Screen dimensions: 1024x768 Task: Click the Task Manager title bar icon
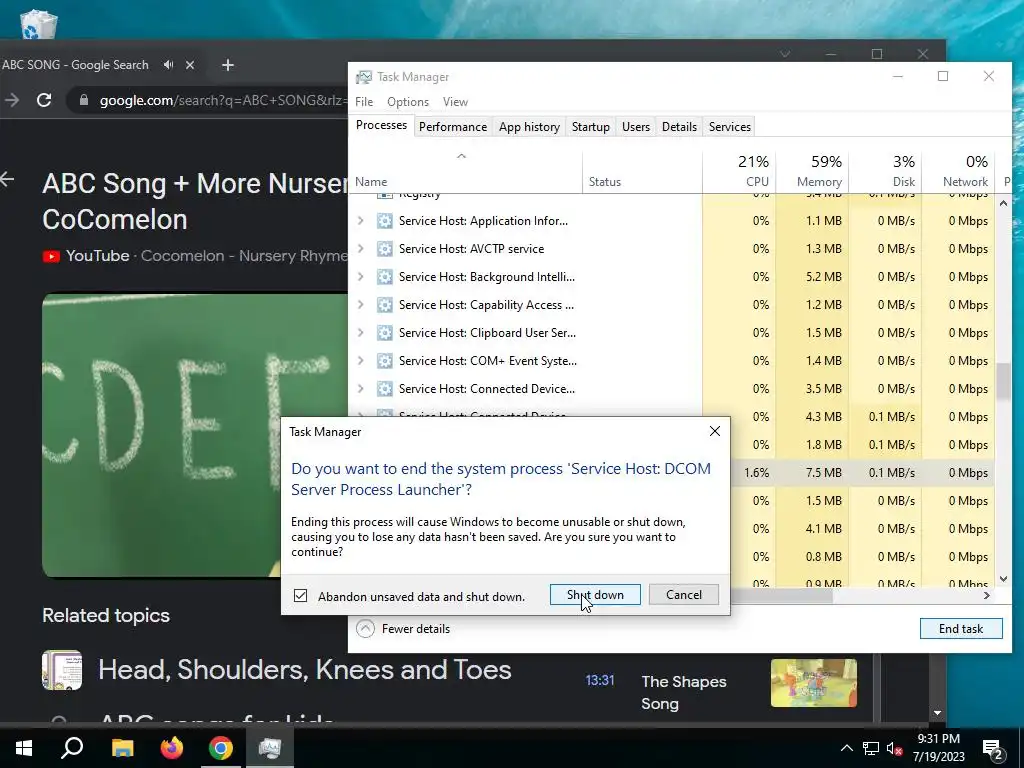pos(364,77)
